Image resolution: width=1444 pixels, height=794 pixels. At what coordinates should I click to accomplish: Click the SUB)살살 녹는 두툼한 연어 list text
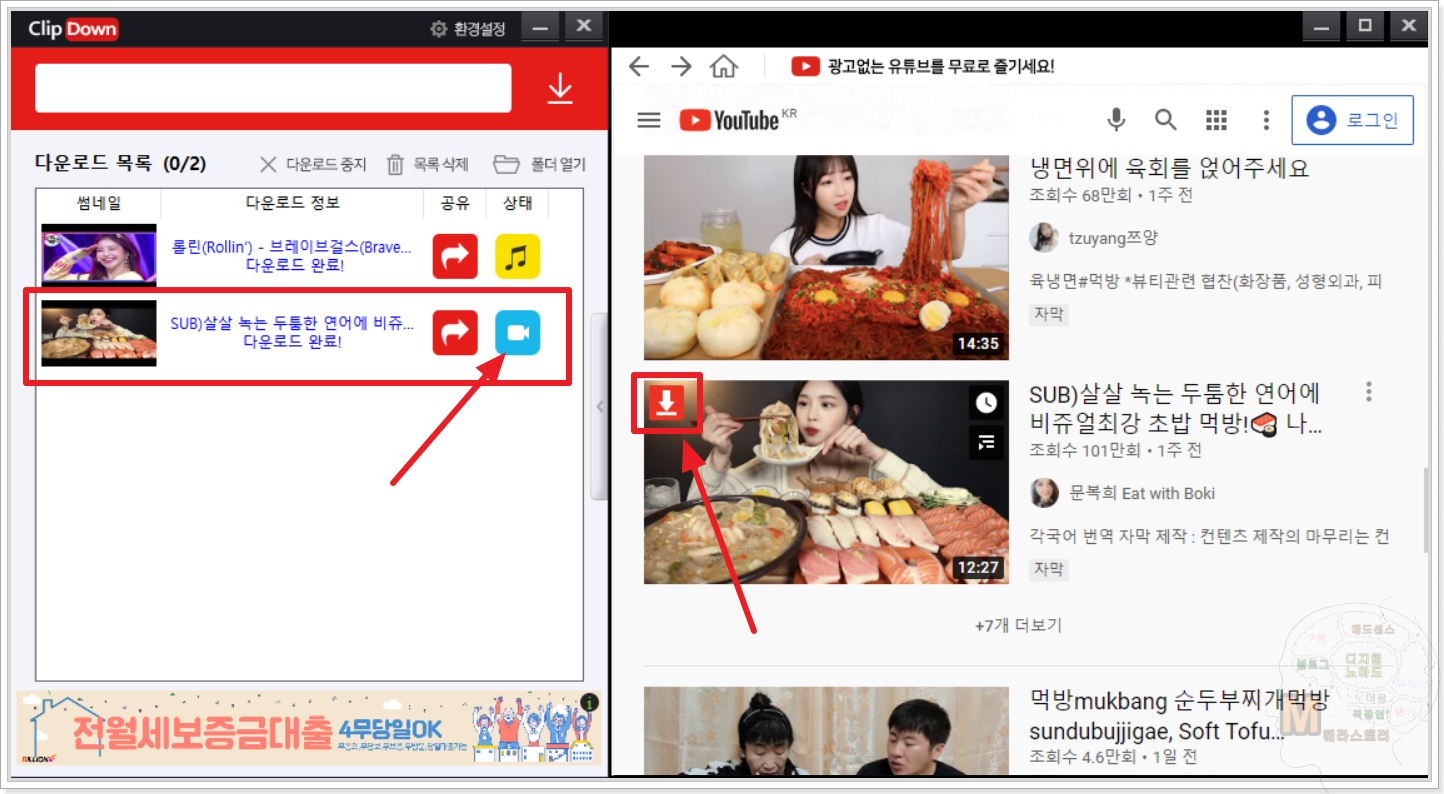click(x=293, y=324)
